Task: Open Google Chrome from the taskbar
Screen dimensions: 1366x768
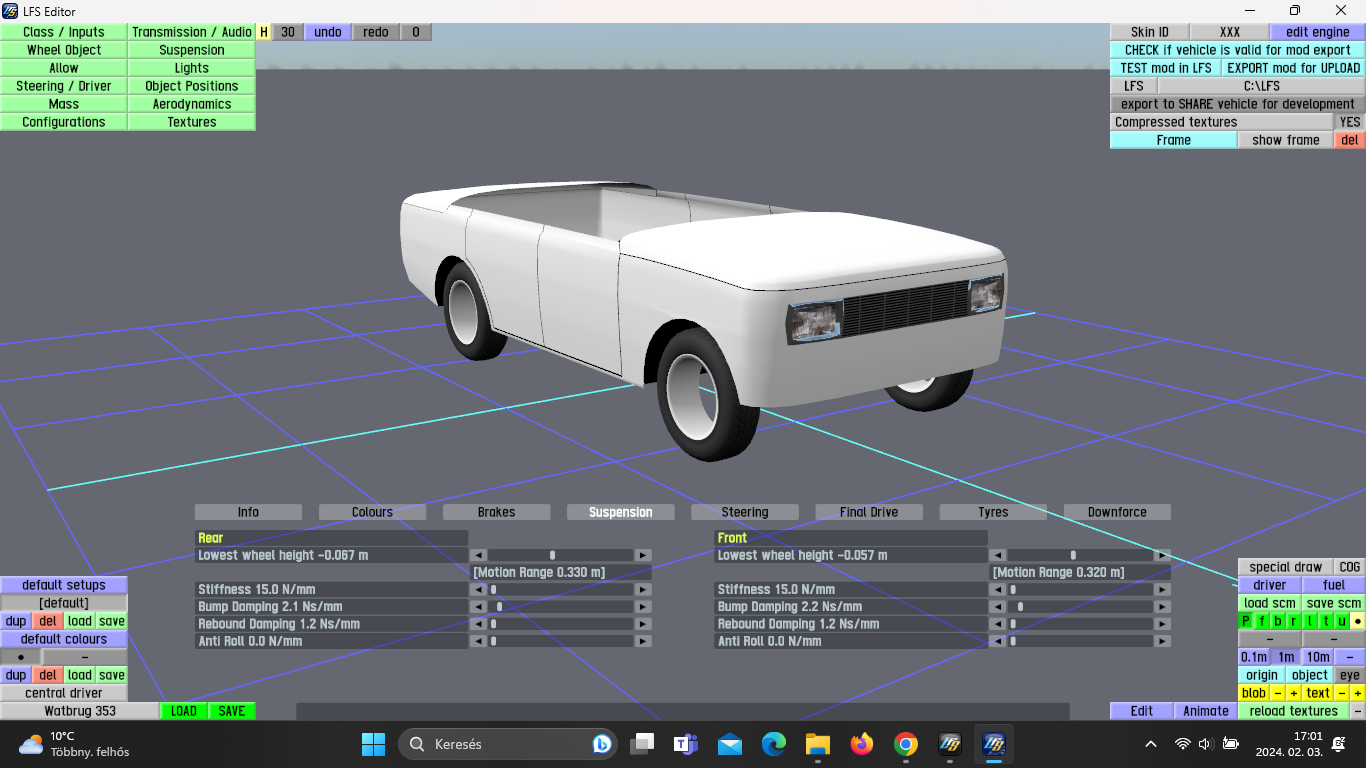Action: tap(906, 744)
